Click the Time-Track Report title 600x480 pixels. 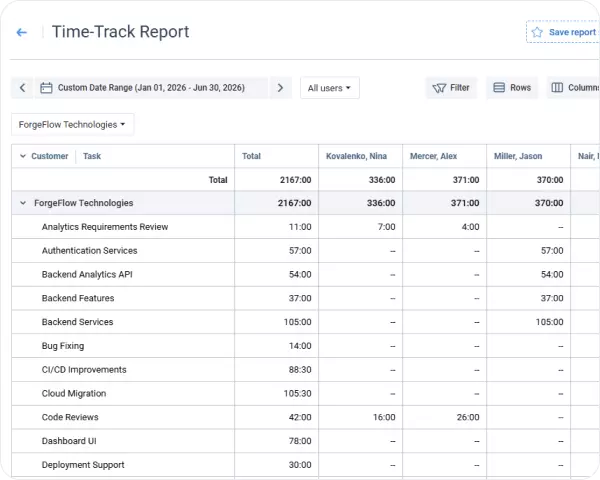[x=121, y=32]
